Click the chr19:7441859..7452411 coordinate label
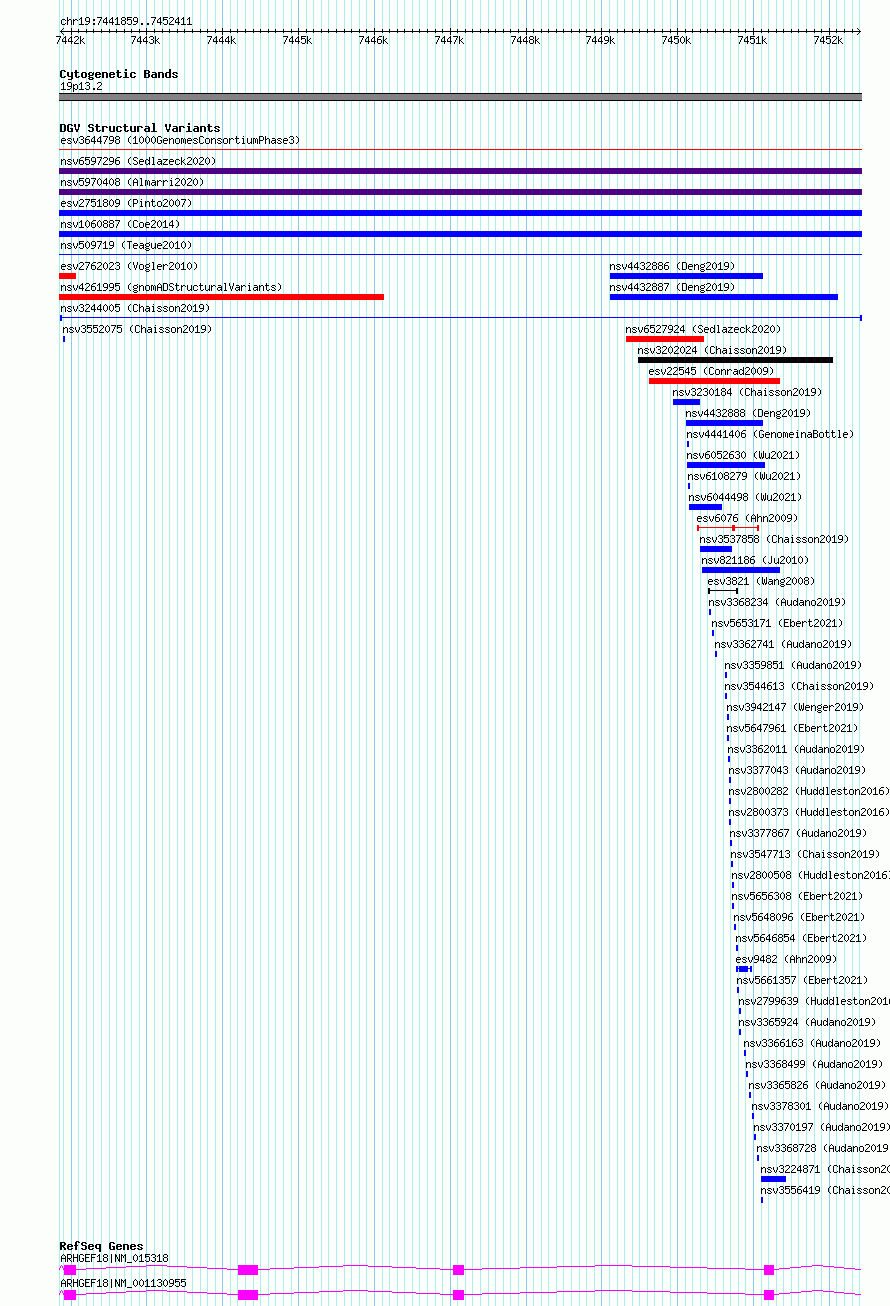The image size is (890, 1306). click(x=126, y=21)
